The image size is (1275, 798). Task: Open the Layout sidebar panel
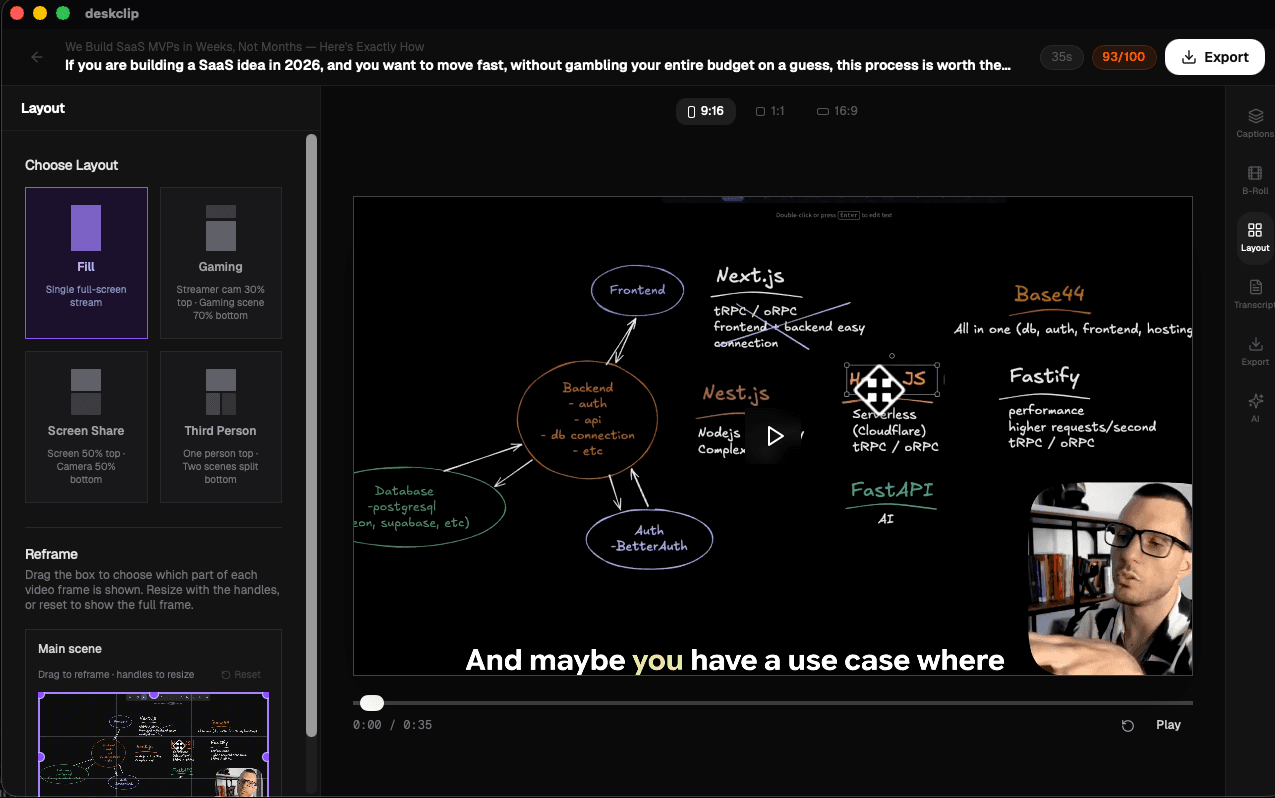click(1255, 237)
